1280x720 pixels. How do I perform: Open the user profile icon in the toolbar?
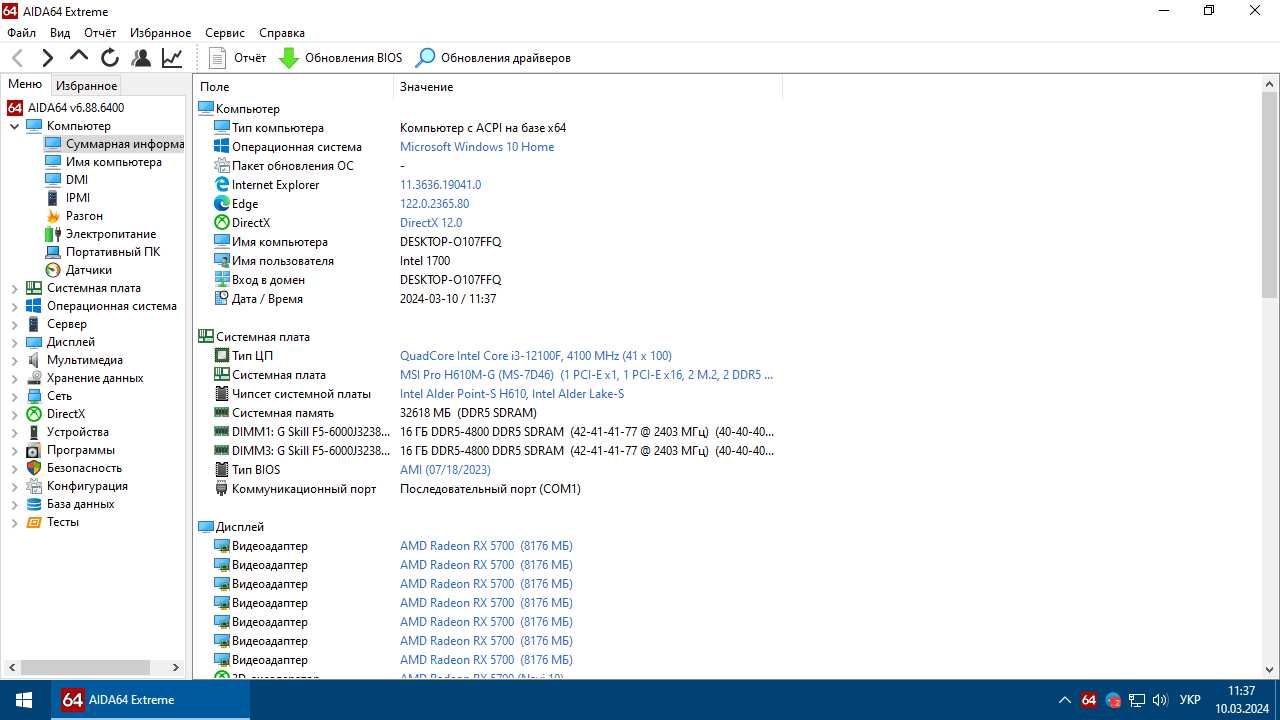[x=141, y=58]
